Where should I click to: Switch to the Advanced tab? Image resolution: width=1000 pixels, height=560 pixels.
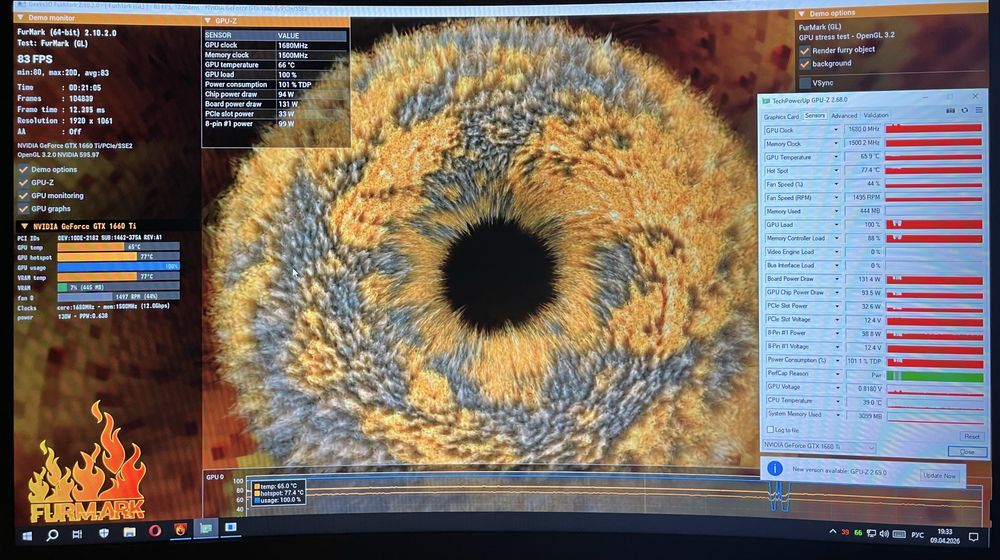[844, 115]
